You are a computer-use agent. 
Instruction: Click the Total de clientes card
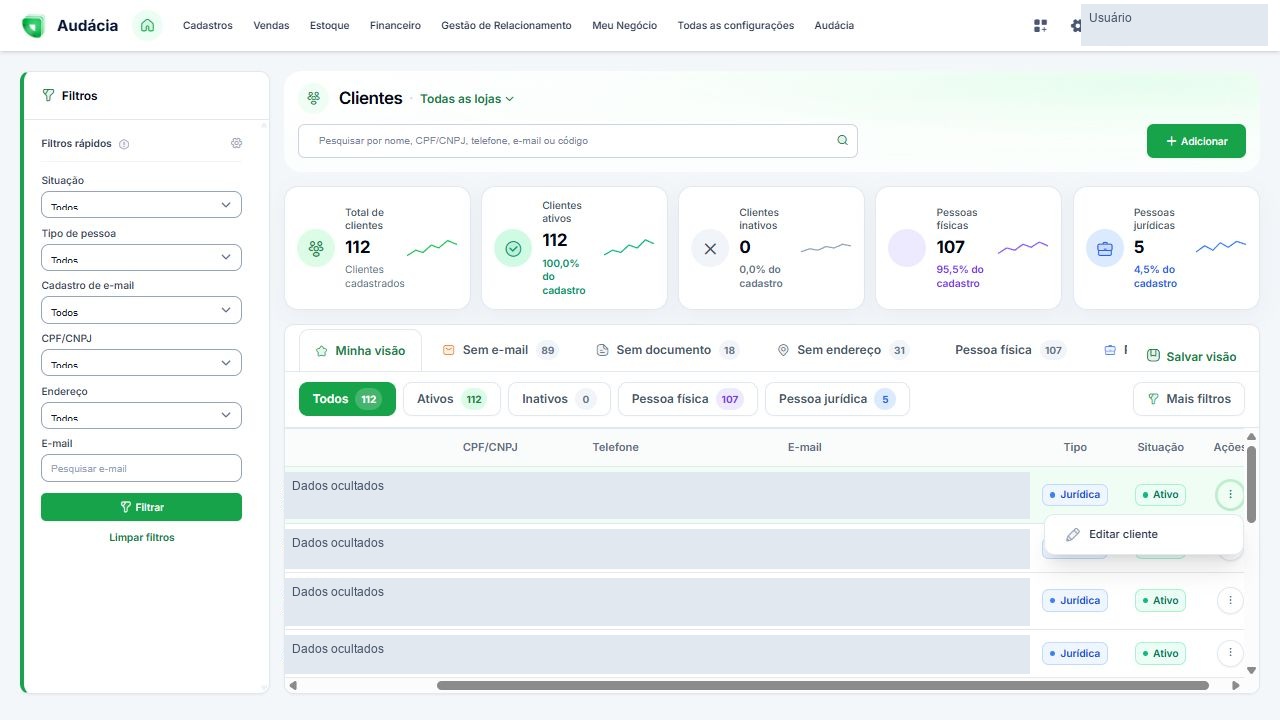coord(377,248)
